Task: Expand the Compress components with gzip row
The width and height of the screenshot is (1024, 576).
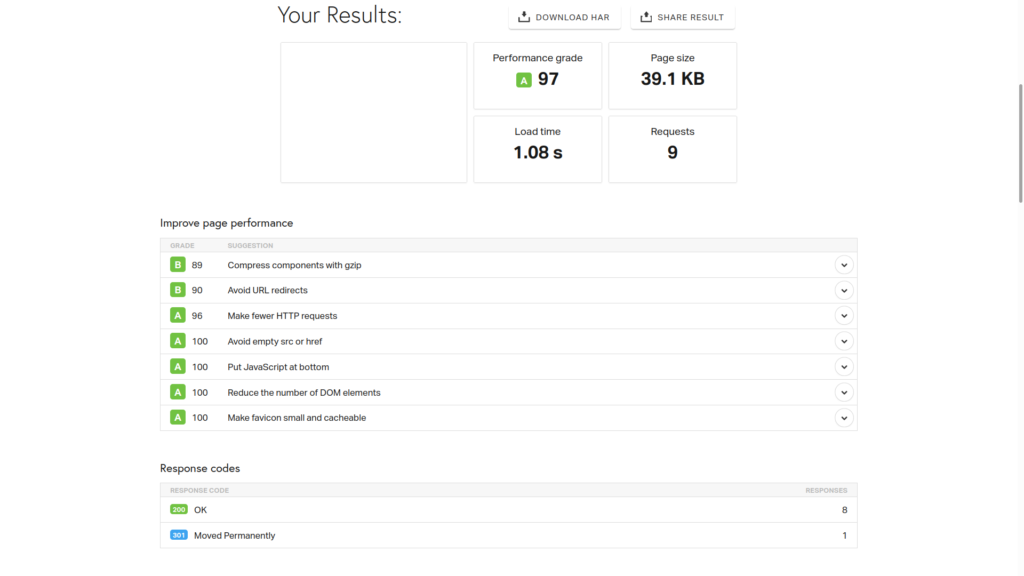Action: [x=844, y=265]
